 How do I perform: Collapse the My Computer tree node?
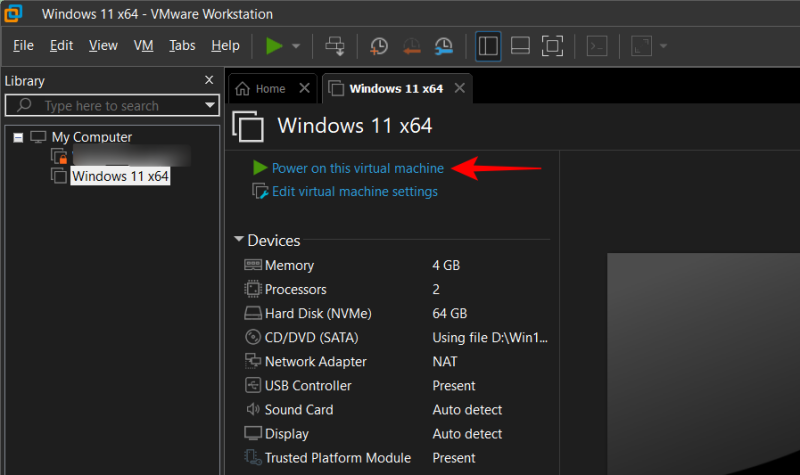18,137
